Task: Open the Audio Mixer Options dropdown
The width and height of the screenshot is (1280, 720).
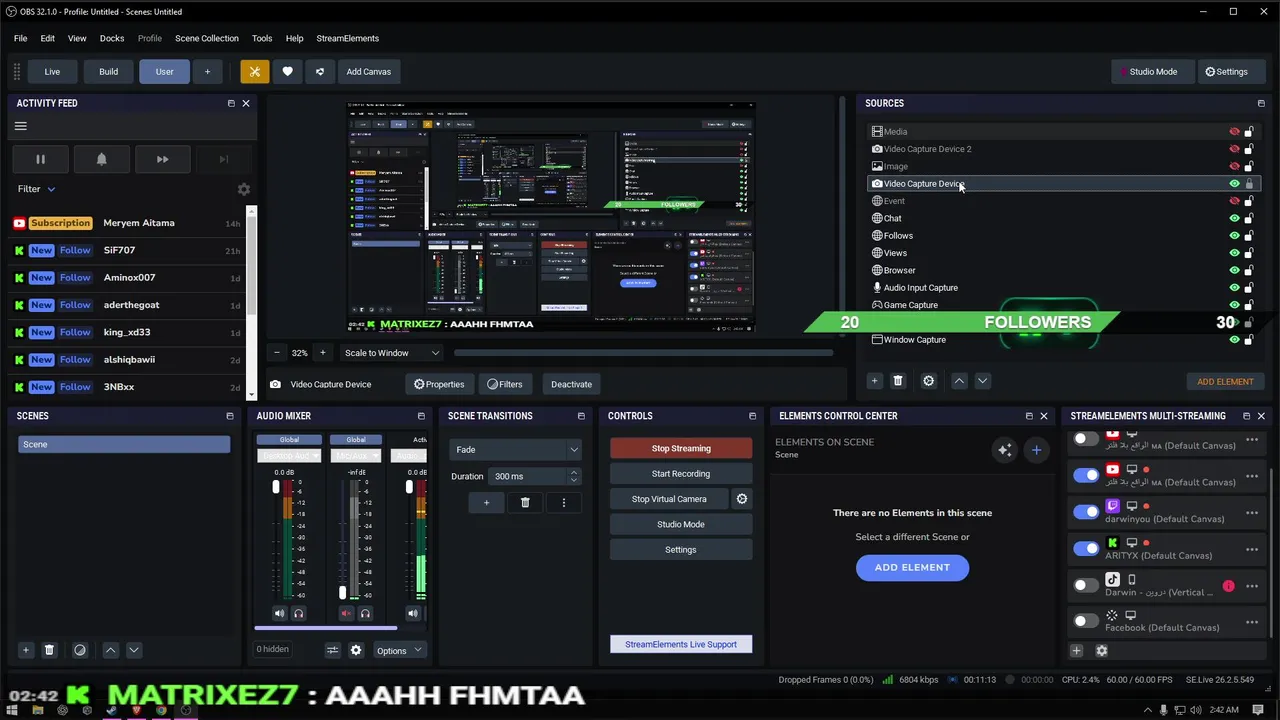Action: point(399,651)
